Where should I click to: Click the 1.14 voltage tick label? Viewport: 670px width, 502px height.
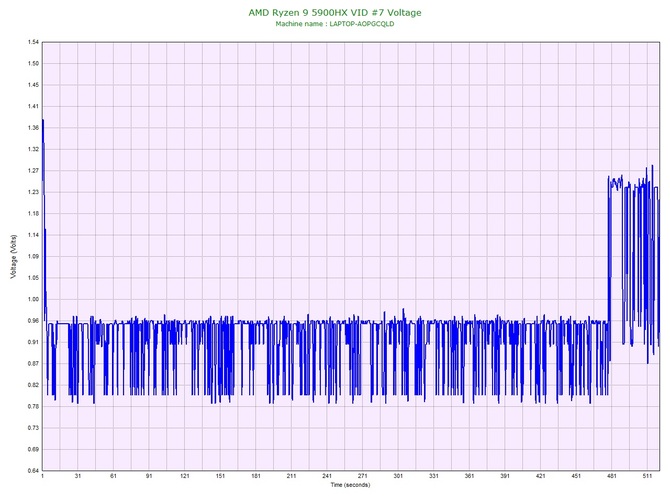click(x=33, y=235)
